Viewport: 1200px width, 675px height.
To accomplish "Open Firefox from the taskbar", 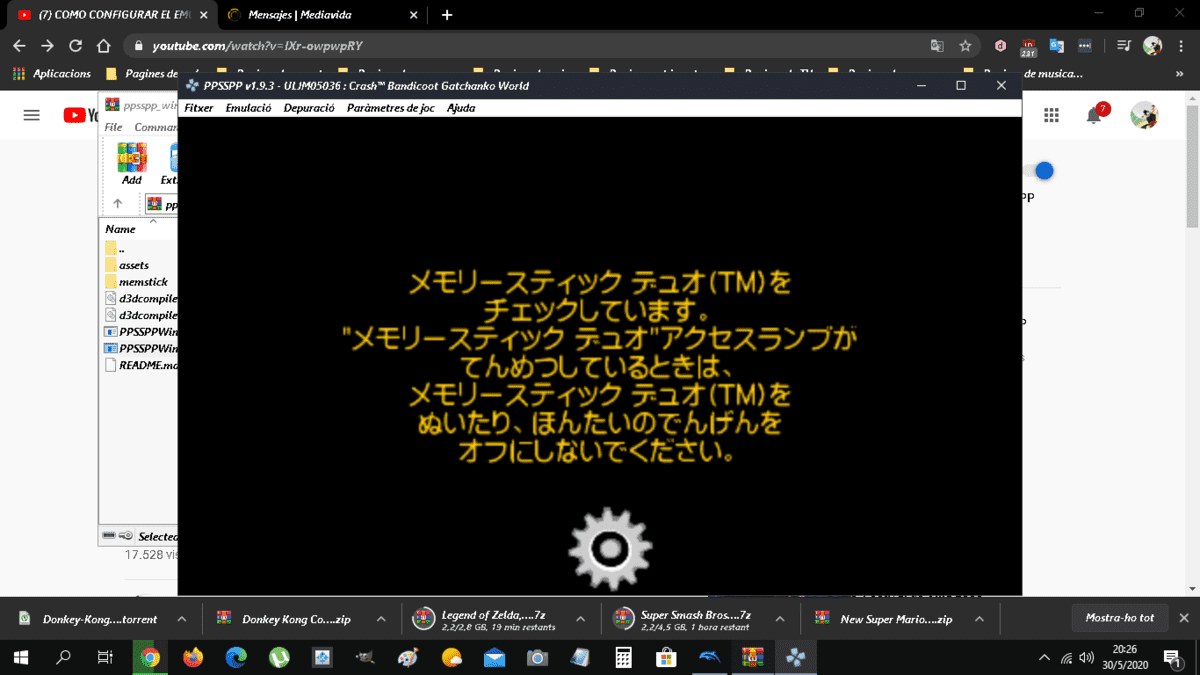I will (x=193, y=657).
